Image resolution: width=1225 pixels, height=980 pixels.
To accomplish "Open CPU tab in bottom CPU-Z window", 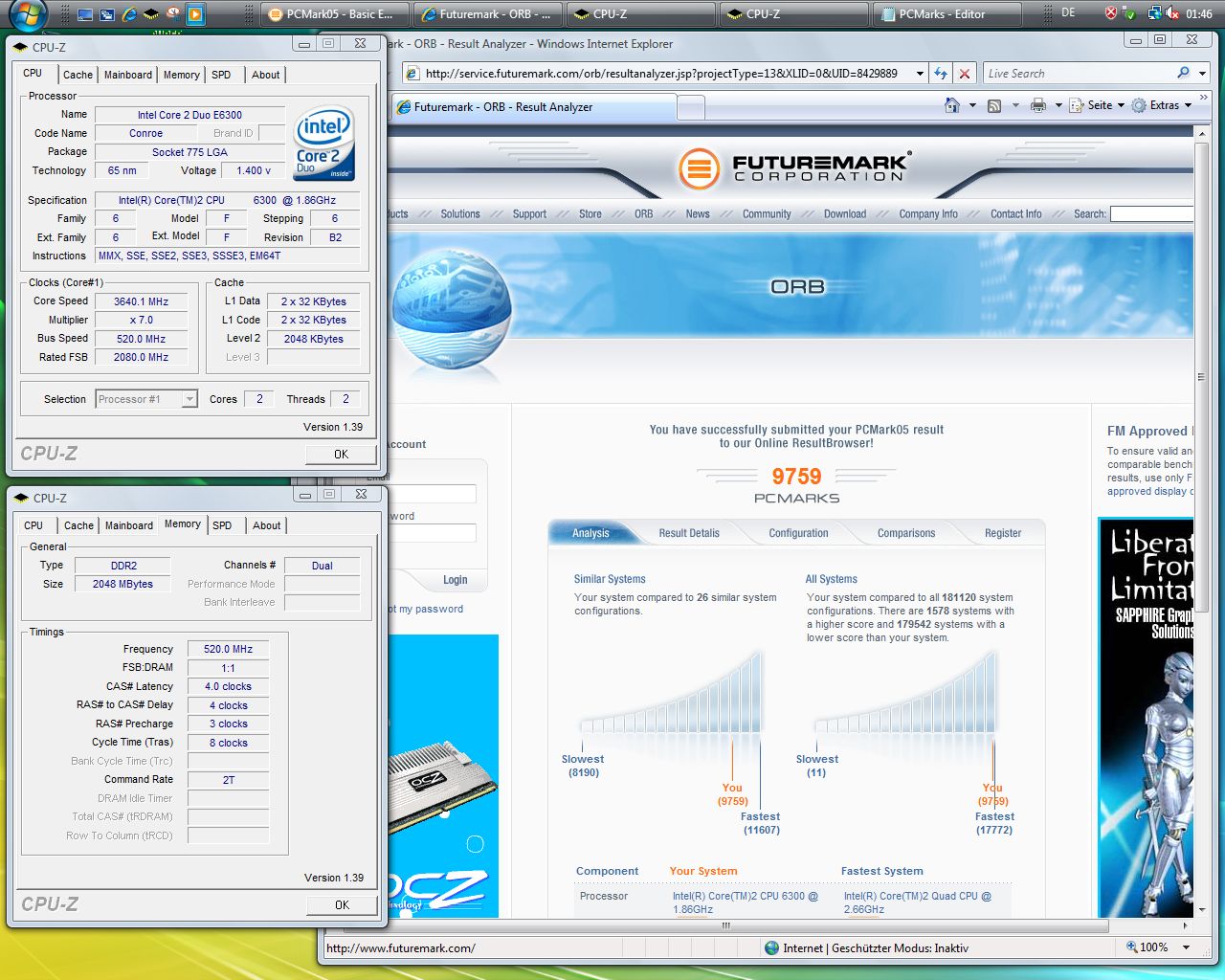I will point(33,525).
